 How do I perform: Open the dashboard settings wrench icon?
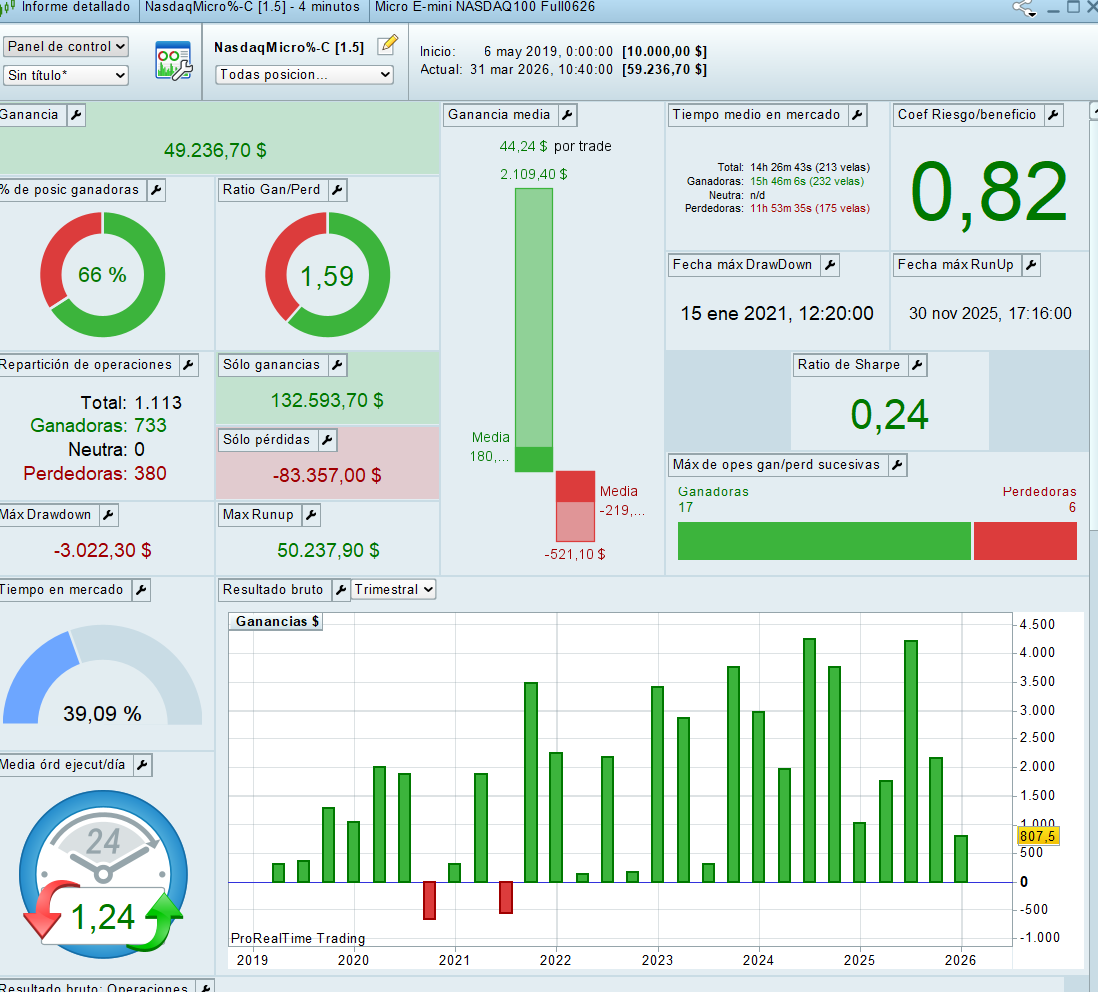(x=172, y=61)
